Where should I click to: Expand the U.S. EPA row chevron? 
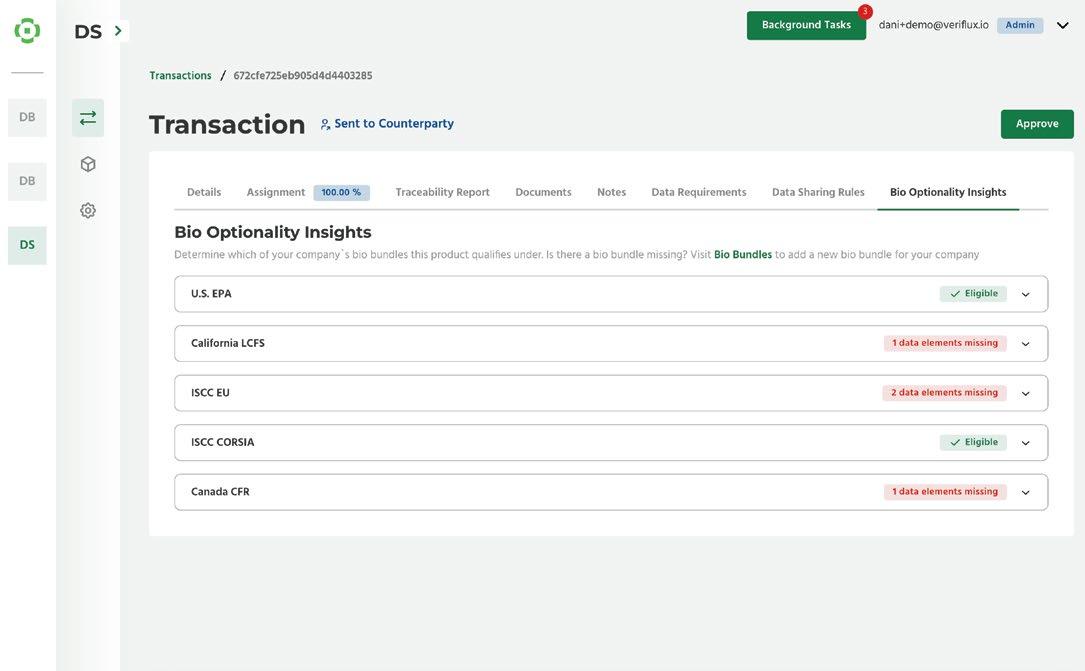click(1025, 294)
